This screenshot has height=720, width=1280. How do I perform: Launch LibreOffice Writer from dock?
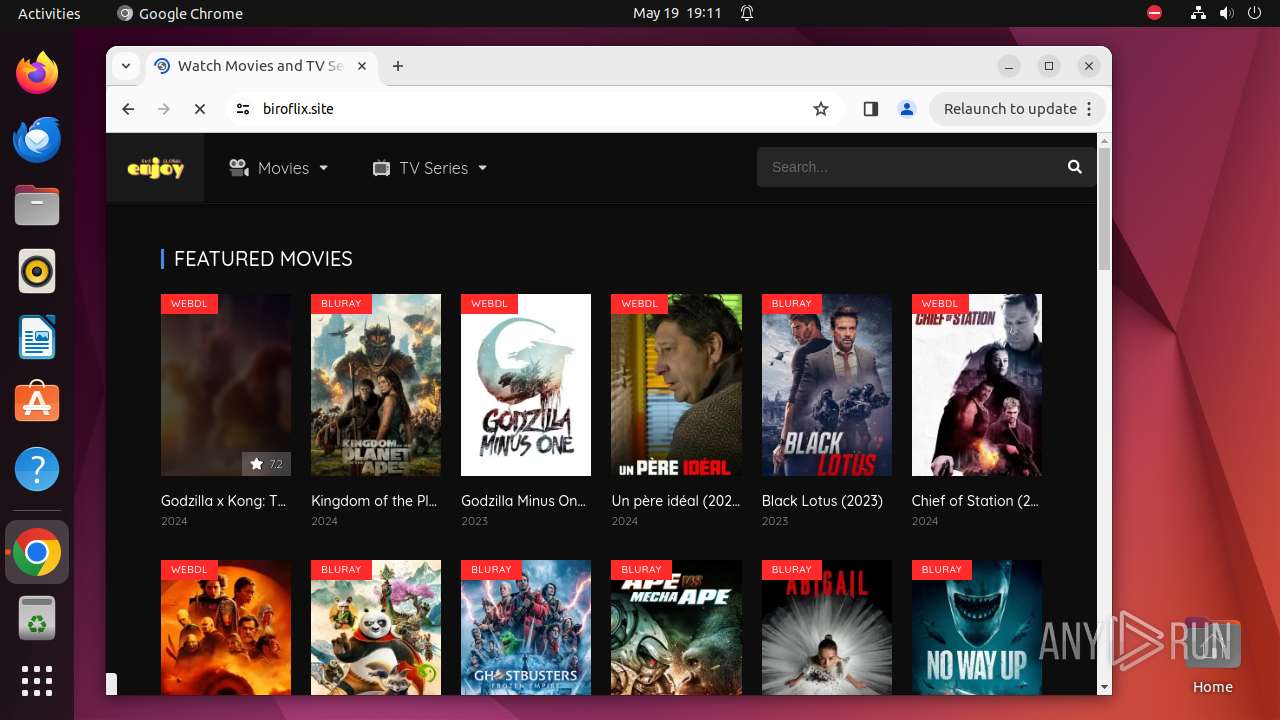pos(37,337)
